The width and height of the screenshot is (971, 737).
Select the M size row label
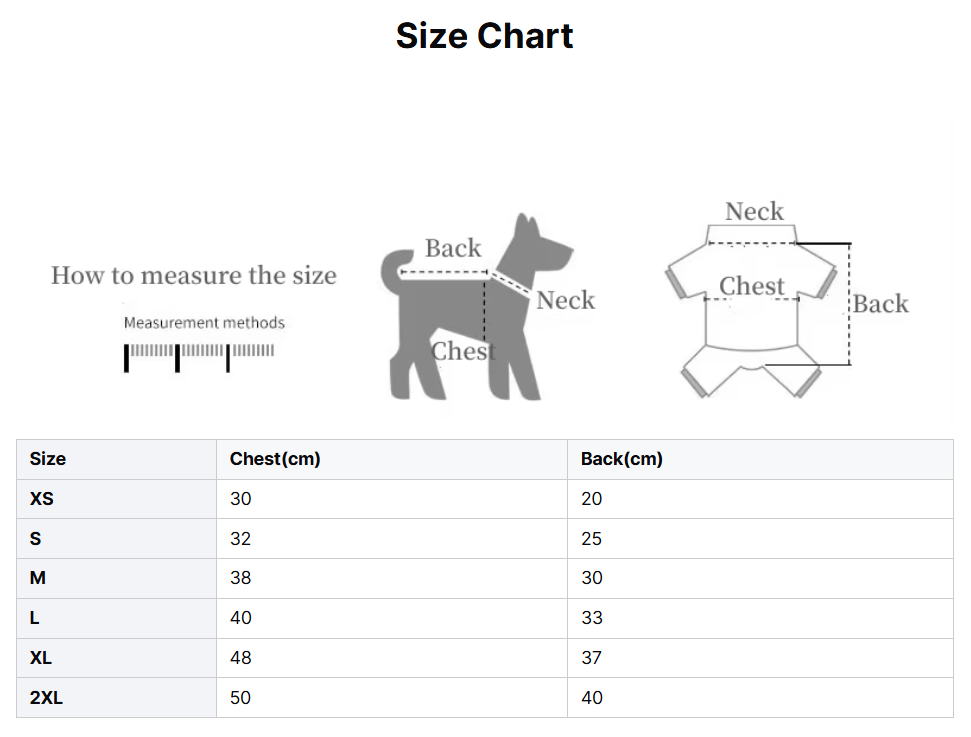click(38, 578)
